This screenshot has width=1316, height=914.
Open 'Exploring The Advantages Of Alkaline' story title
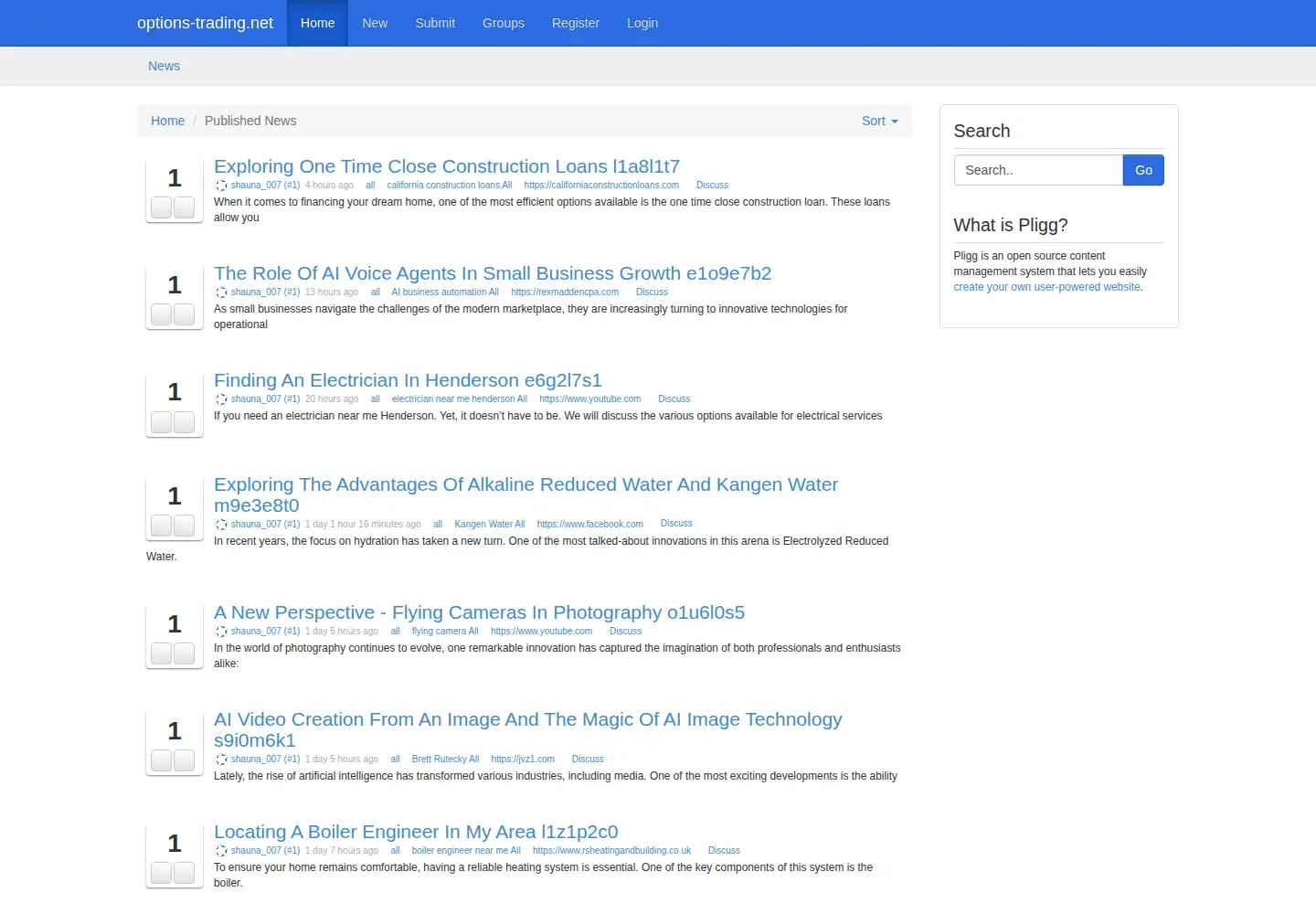click(x=525, y=494)
